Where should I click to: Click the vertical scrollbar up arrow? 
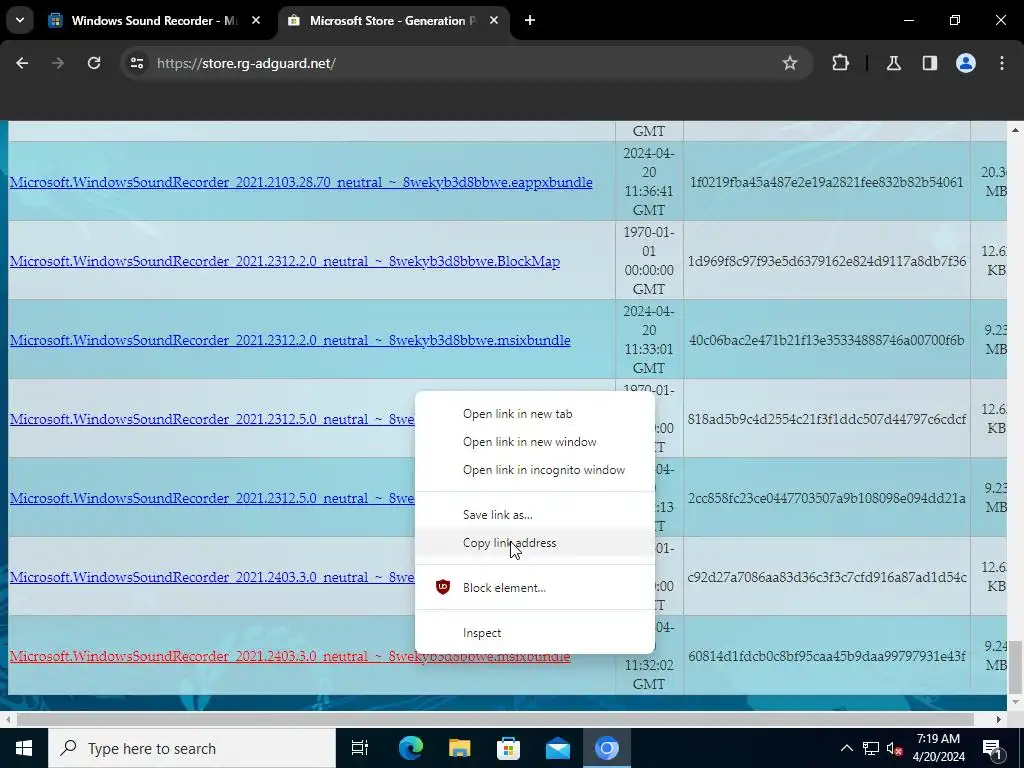coord(1015,130)
